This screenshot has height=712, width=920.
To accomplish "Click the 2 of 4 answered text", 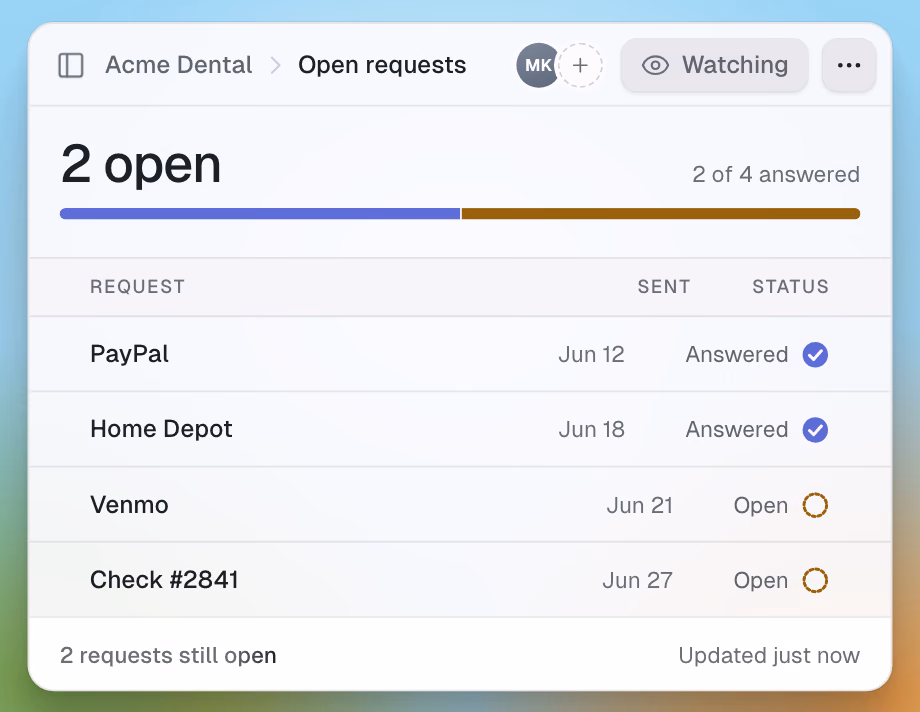I will (x=776, y=174).
